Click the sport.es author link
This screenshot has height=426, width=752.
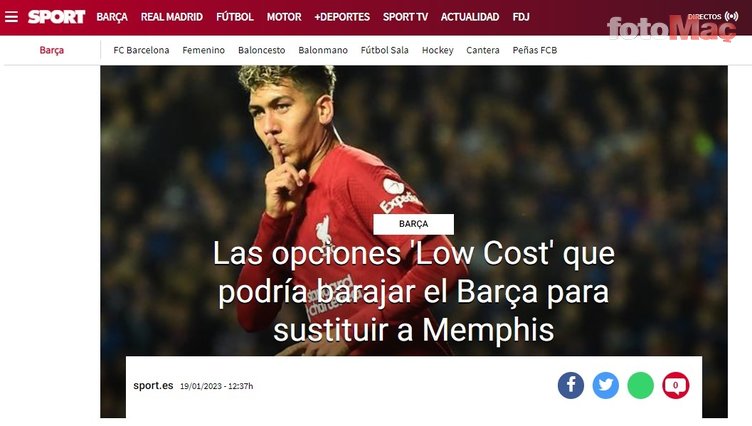pos(153,386)
